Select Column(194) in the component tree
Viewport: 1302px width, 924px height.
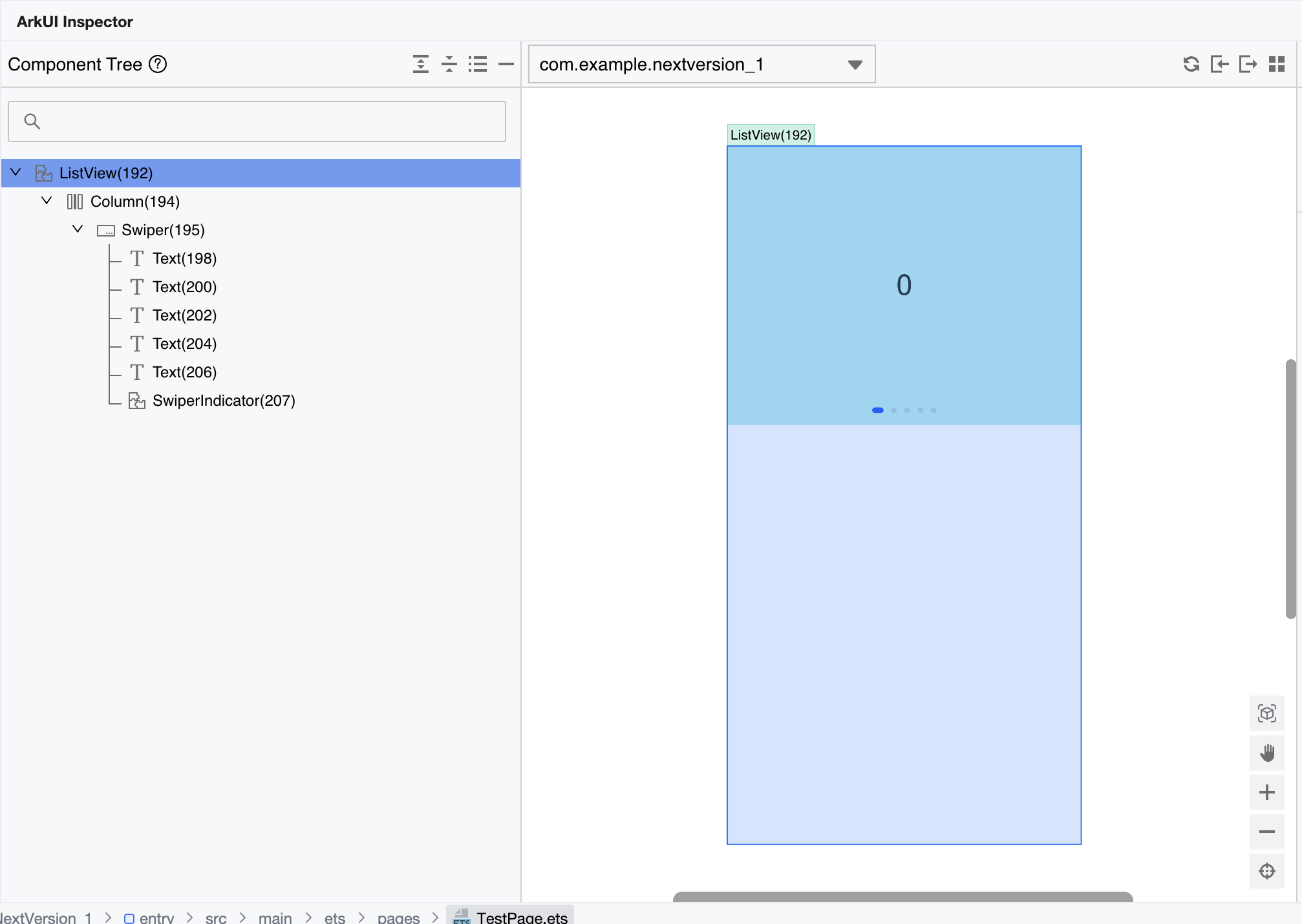pyautogui.click(x=261, y=202)
